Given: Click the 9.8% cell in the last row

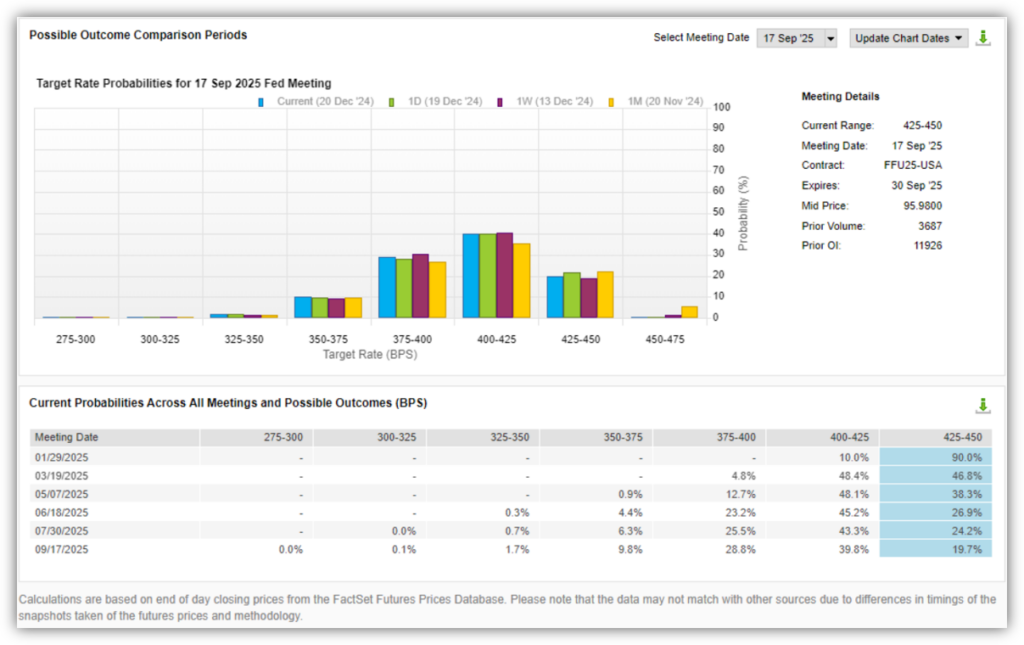Looking at the screenshot, I should tap(596, 549).
